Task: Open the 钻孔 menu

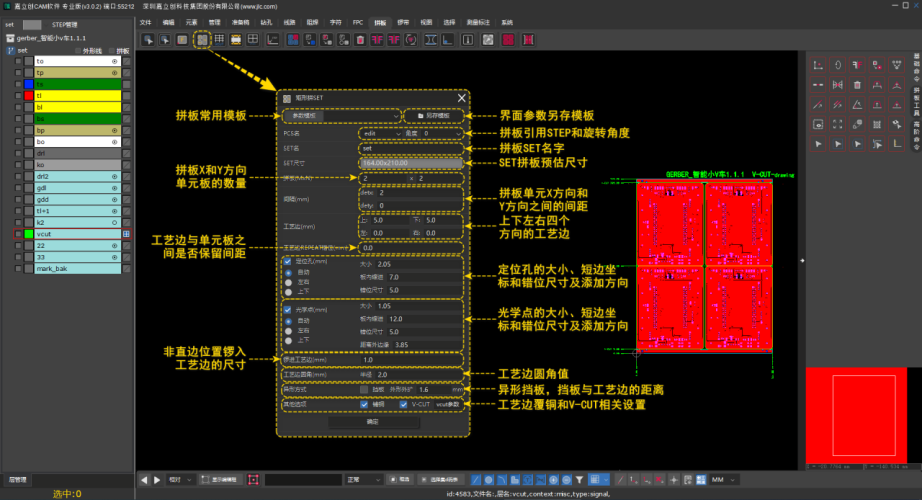Action: pyautogui.click(x=266, y=22)
